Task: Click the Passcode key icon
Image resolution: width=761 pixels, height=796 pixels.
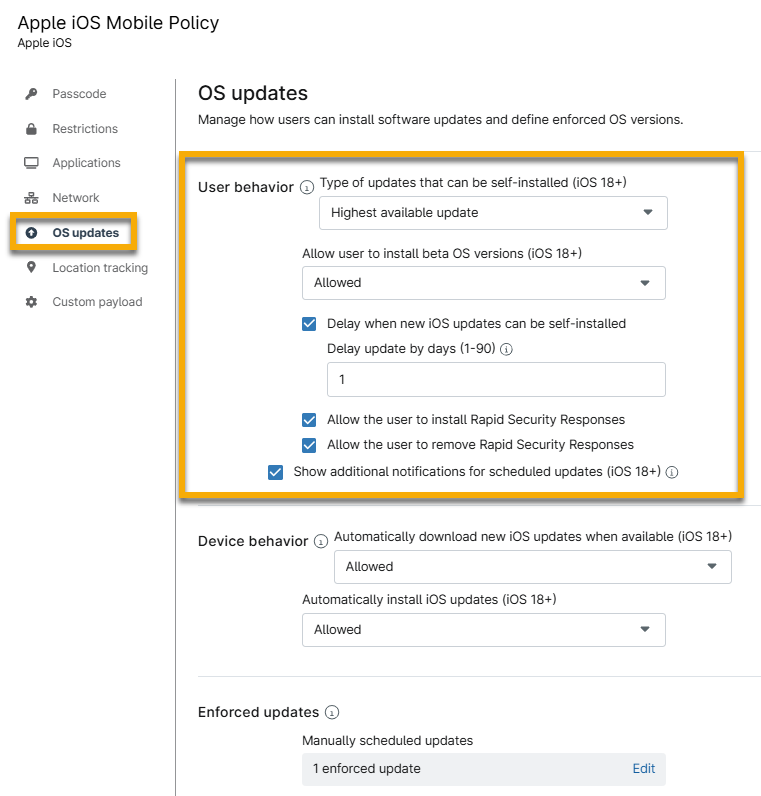Action: pos(32,94)
